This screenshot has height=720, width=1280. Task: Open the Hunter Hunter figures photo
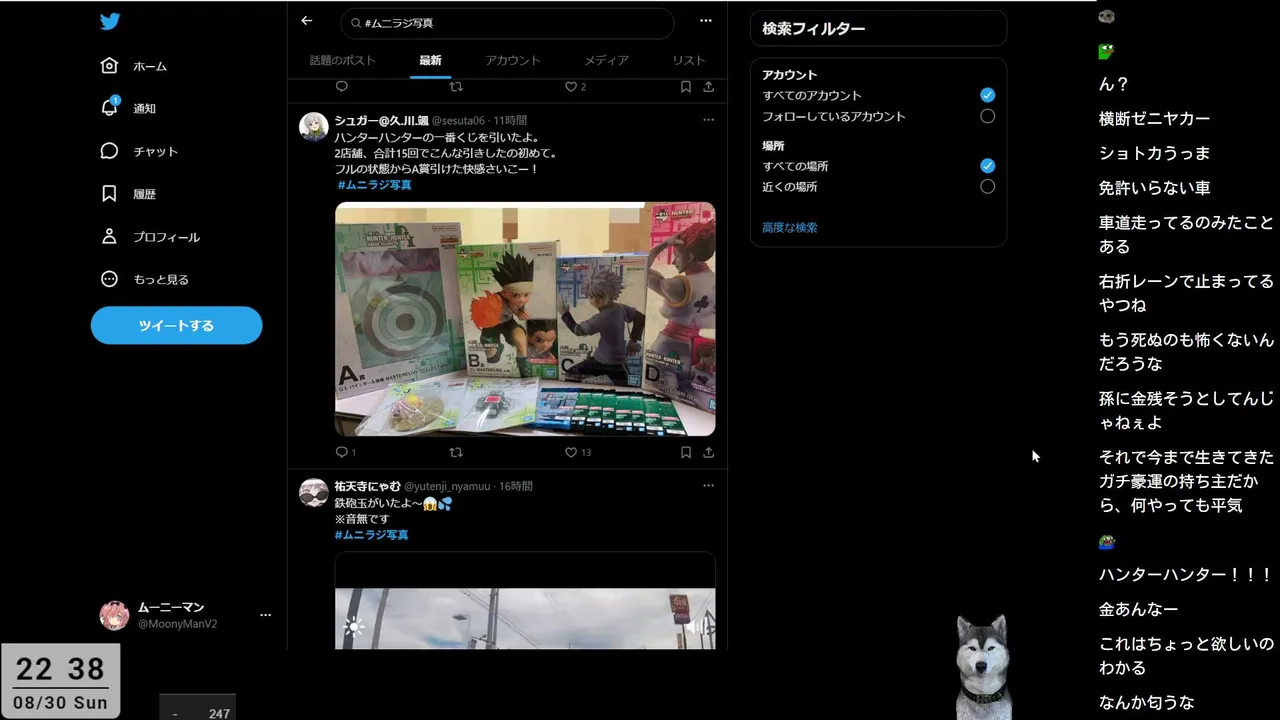(525, 319)
